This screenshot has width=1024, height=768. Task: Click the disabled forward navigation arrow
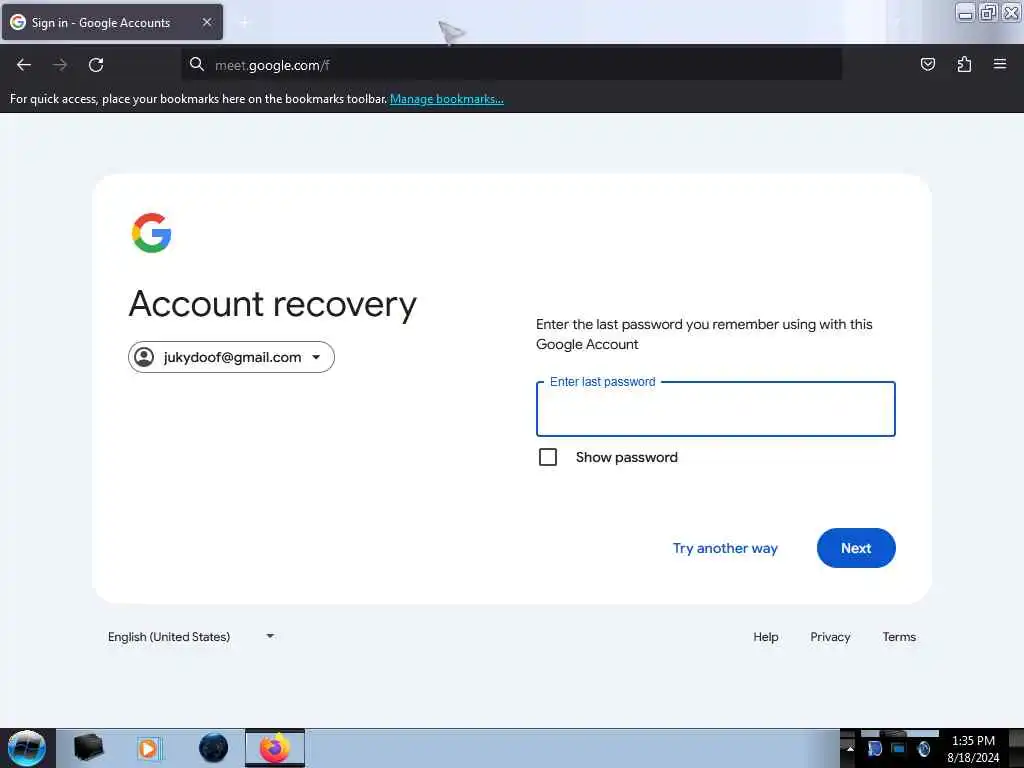[60, 65]
